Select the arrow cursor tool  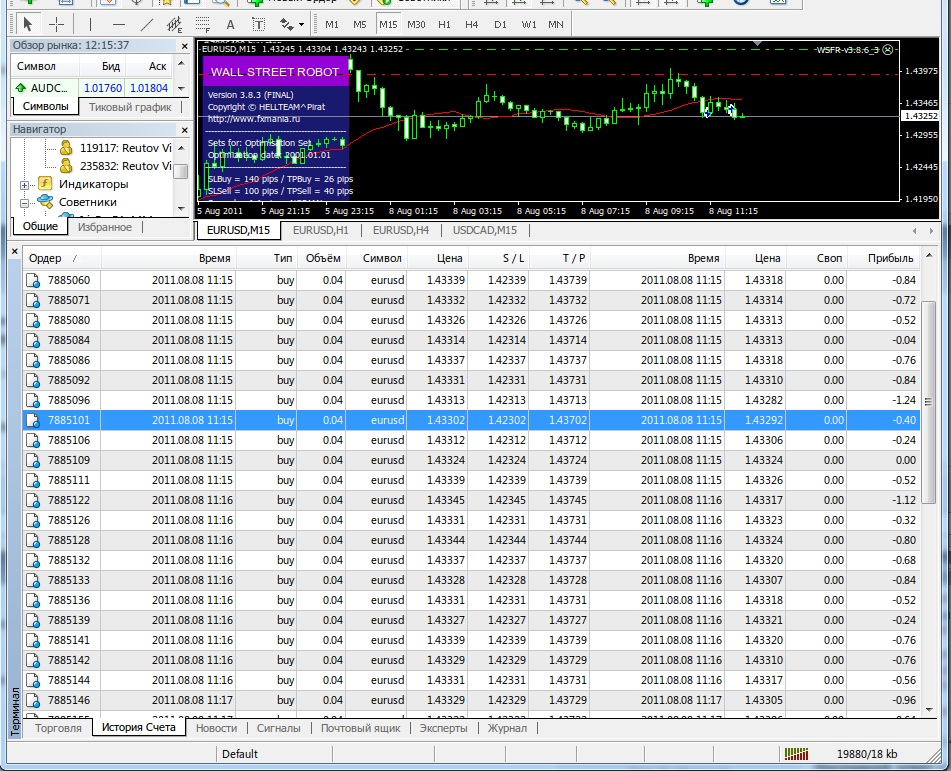click(27, 24)
